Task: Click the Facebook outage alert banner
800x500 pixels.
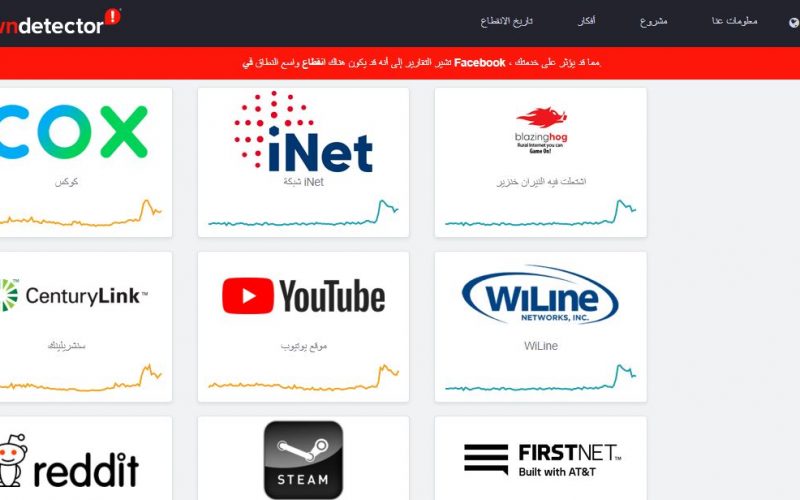Action: click(400, 63)
